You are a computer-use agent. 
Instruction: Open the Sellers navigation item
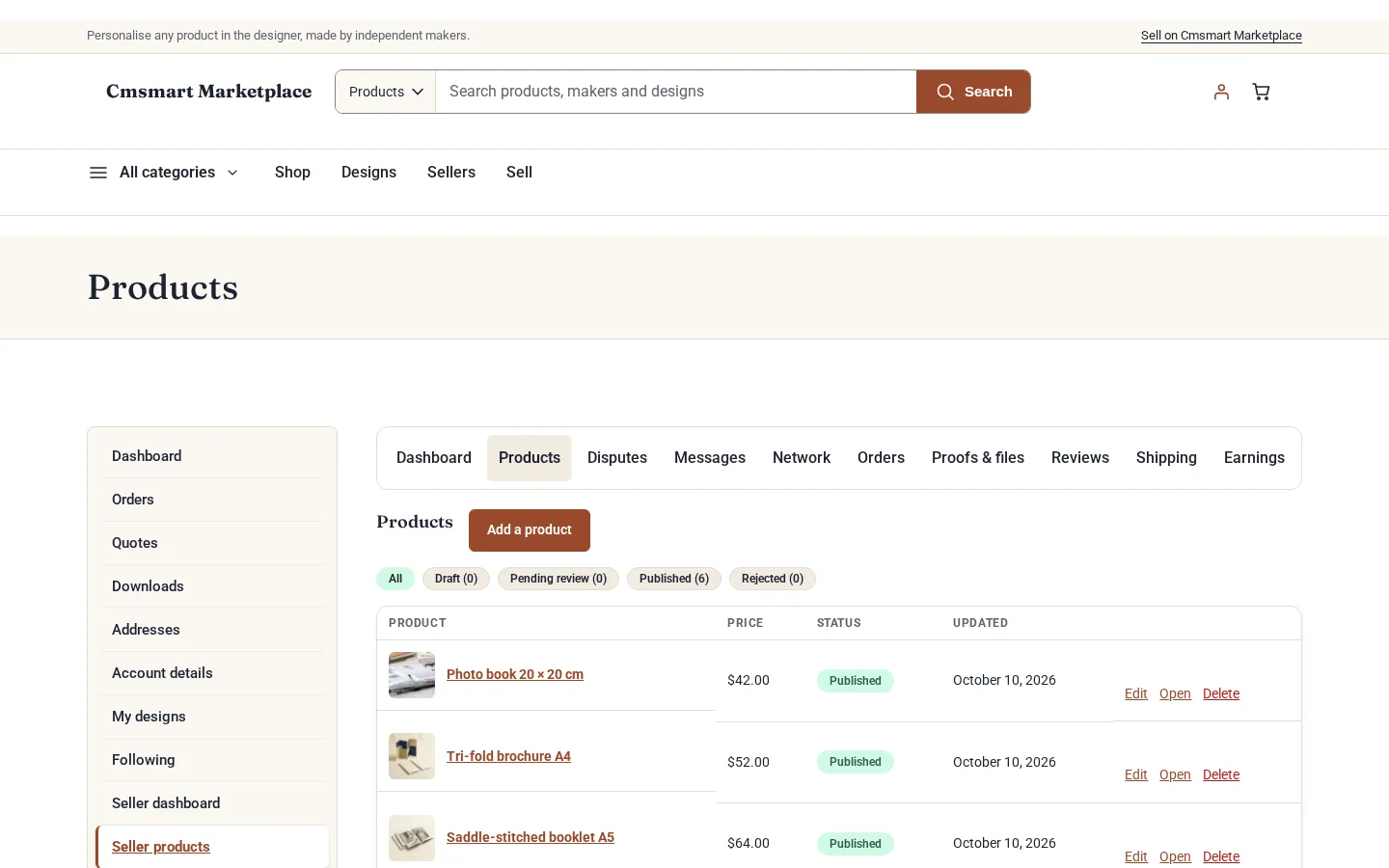coord(451,173)
